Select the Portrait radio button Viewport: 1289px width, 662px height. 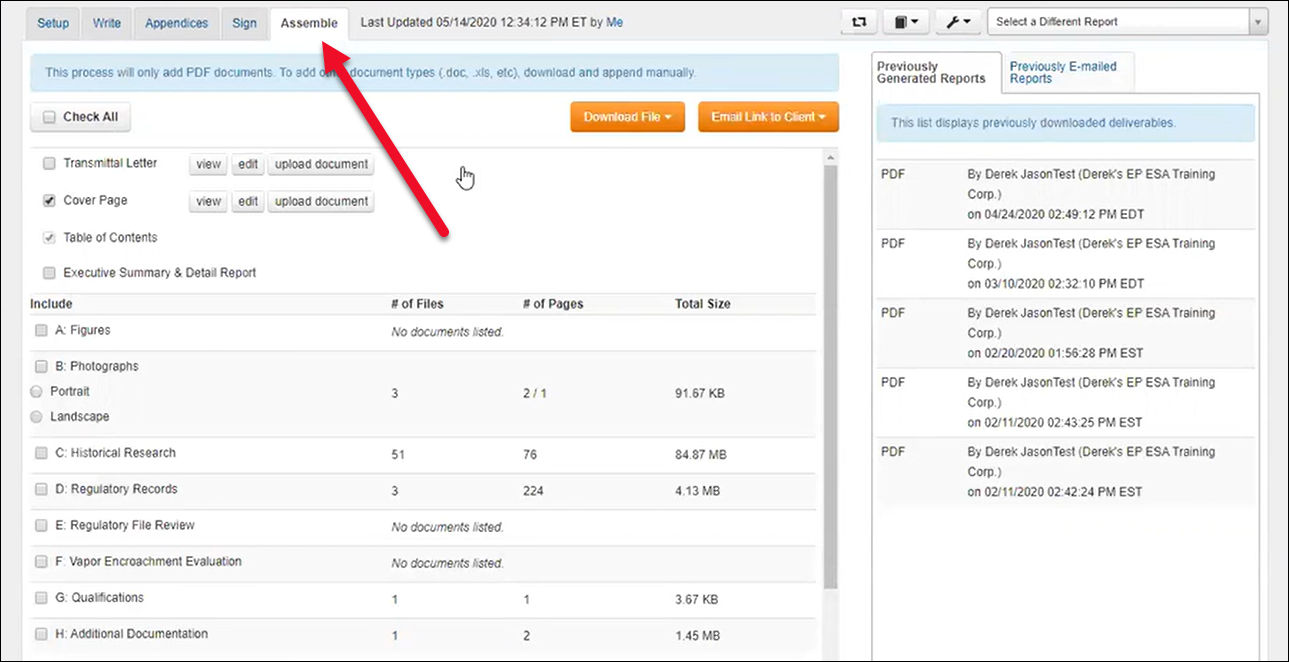point(37,392)
